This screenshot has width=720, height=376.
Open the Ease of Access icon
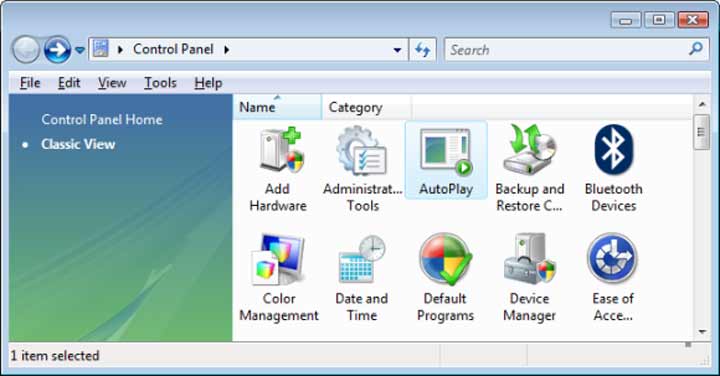tap(613, 277)
